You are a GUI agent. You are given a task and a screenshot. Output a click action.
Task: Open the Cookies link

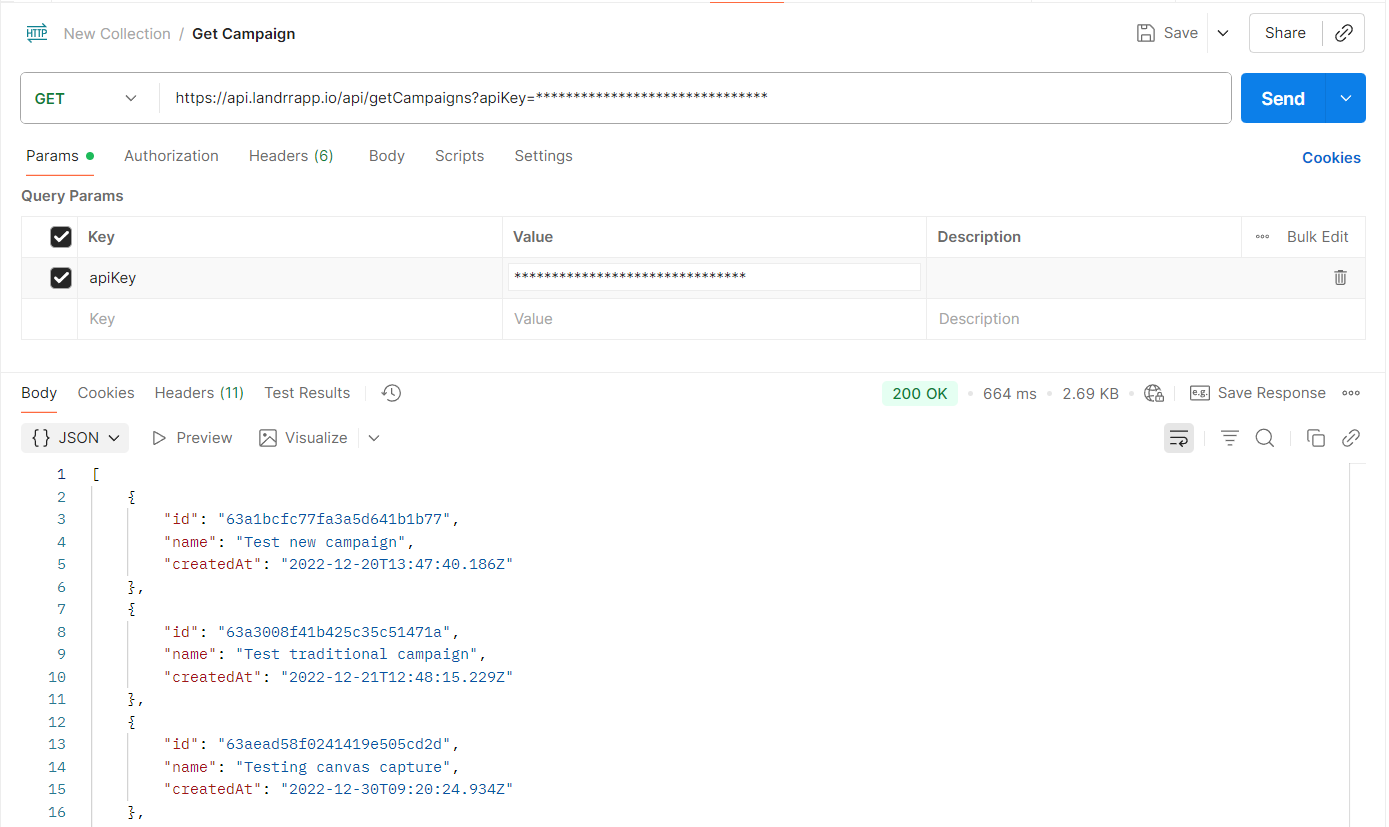1330,158
